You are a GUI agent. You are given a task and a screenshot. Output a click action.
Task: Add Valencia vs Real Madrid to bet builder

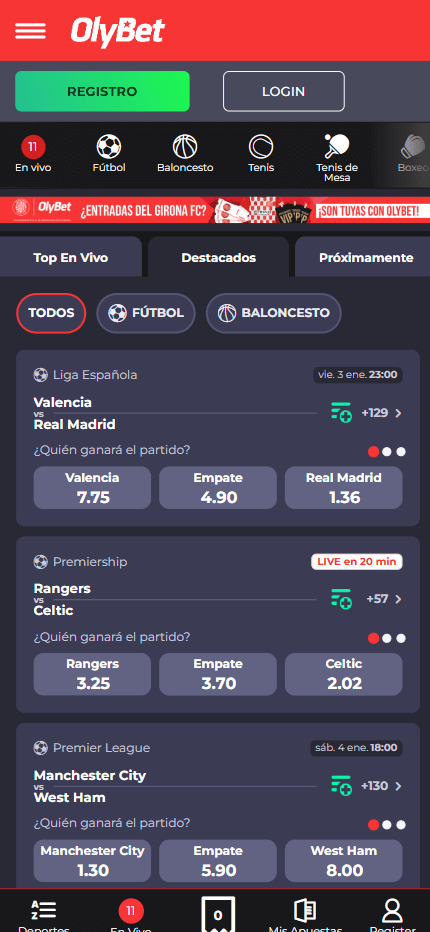point(341,413)
